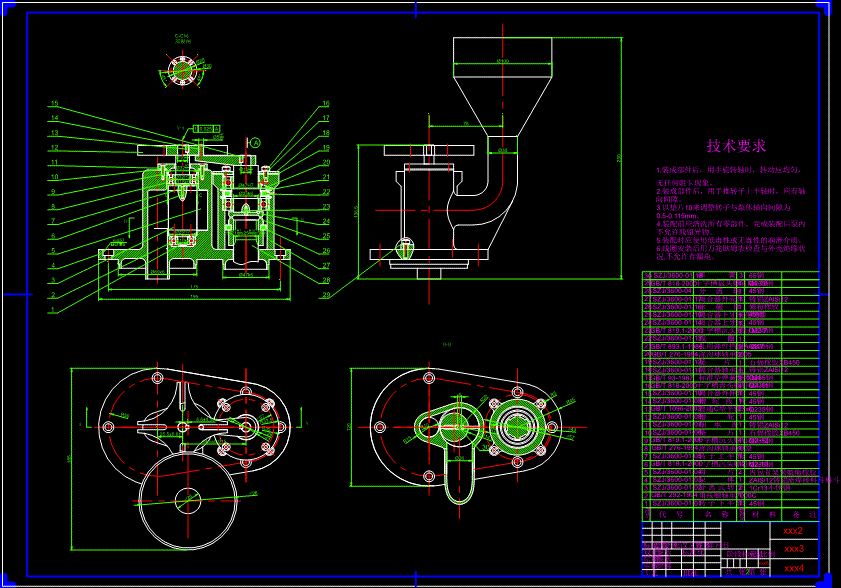Click part callout number 19 right of section view
The image size is (841, 588).
(326, 148)
